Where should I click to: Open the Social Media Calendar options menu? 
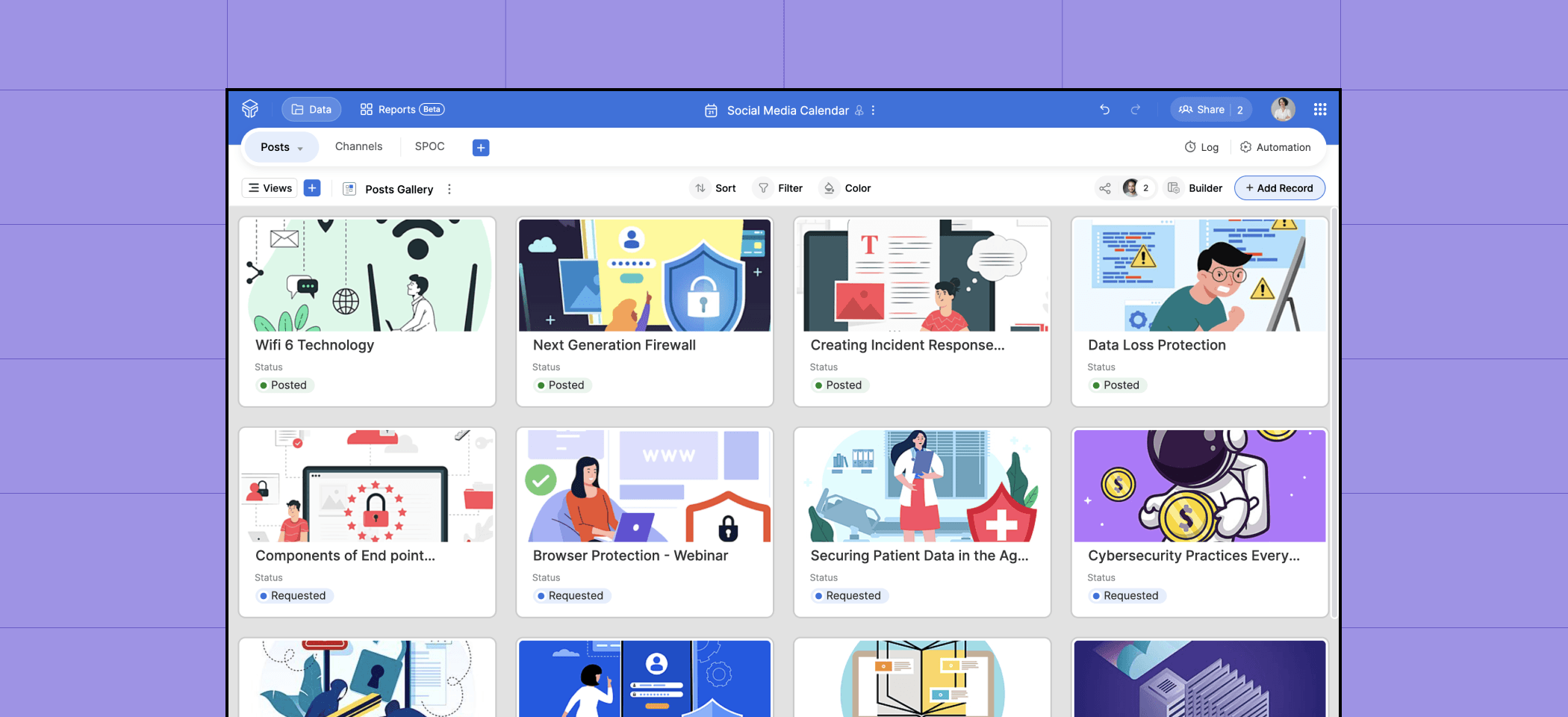[x=872, y=110]
